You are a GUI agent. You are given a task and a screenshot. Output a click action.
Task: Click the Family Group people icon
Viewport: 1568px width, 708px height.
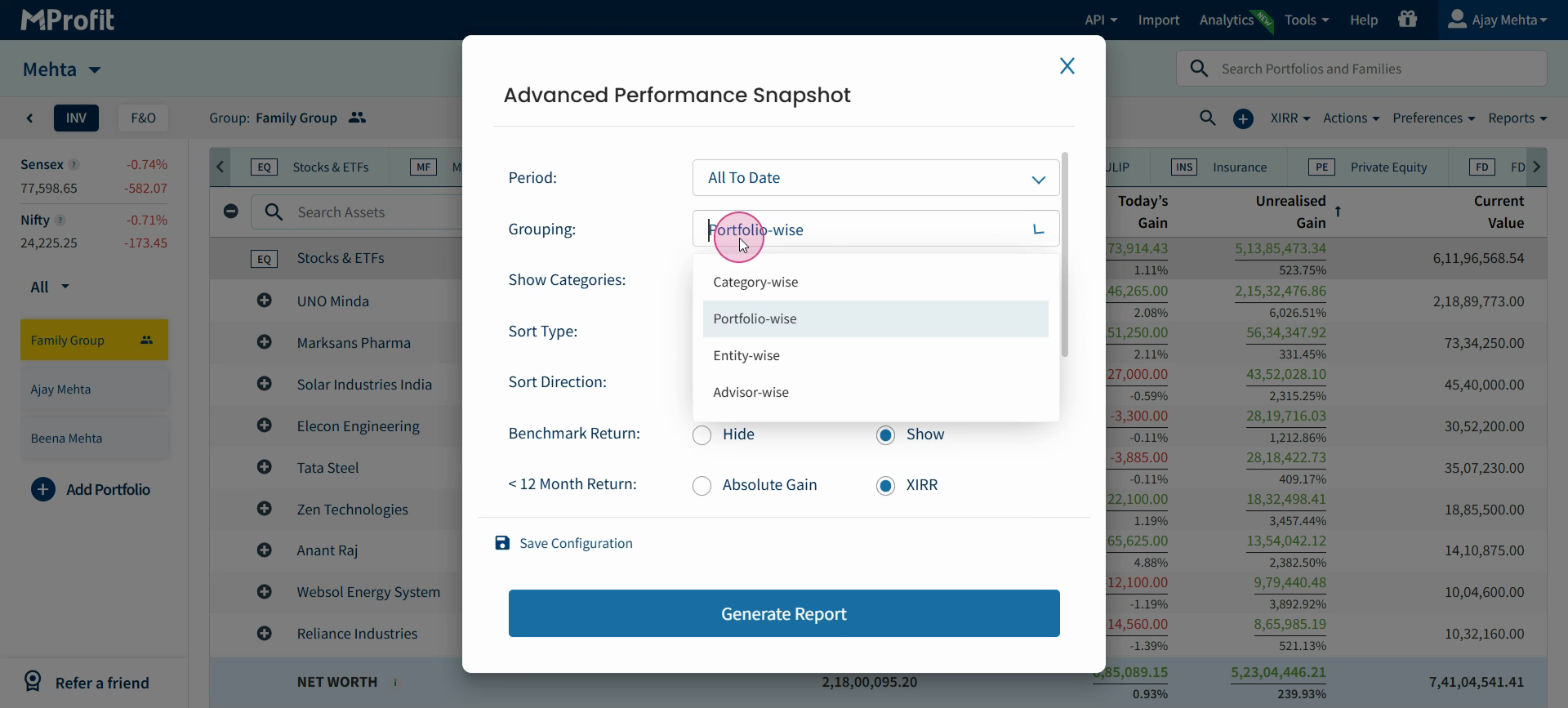[x=357, y=118]
